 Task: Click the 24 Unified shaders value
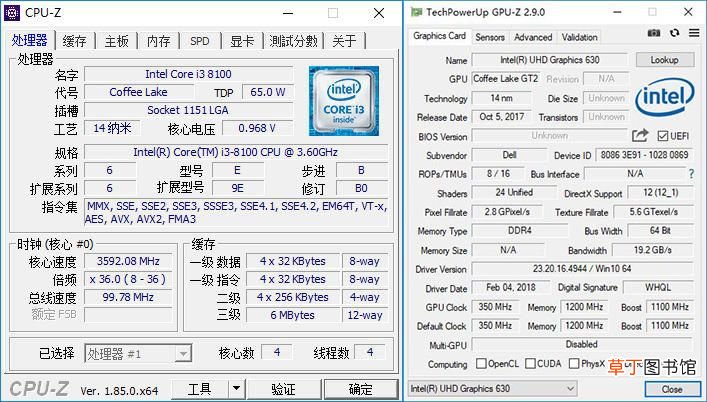coord(514,192)
